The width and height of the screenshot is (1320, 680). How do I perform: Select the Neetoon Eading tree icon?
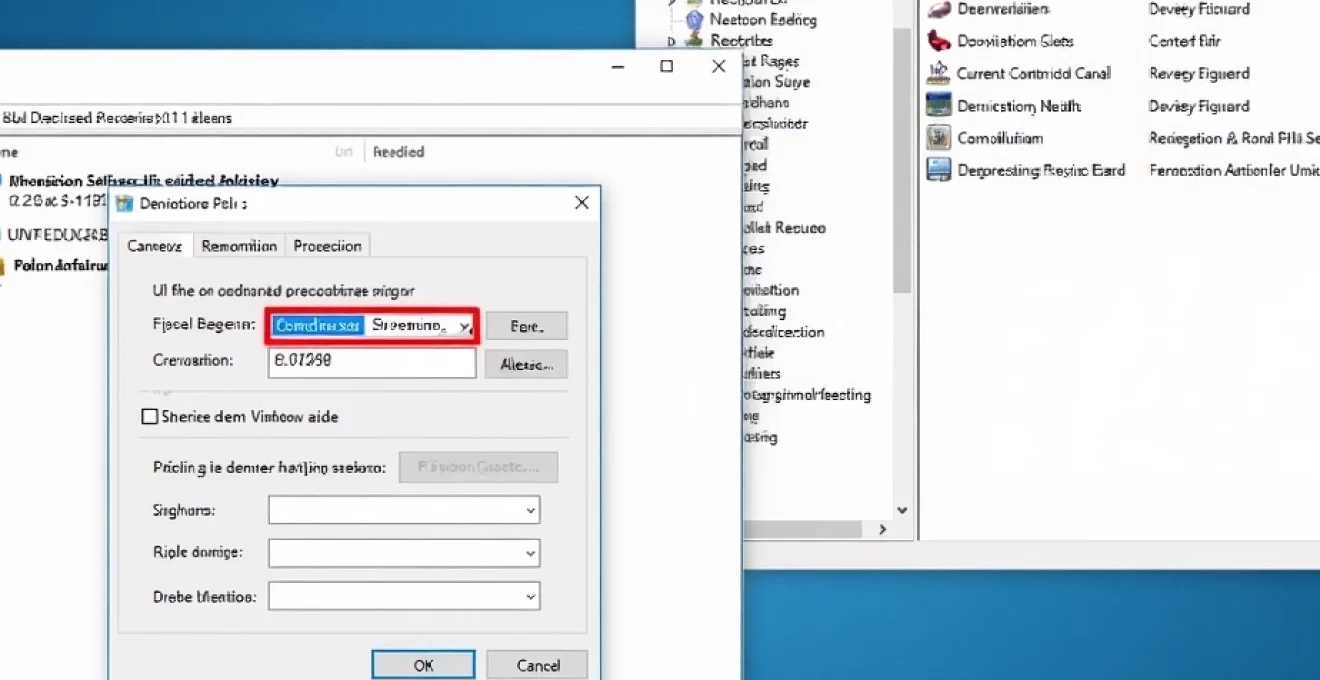click(x=694, y=19)
